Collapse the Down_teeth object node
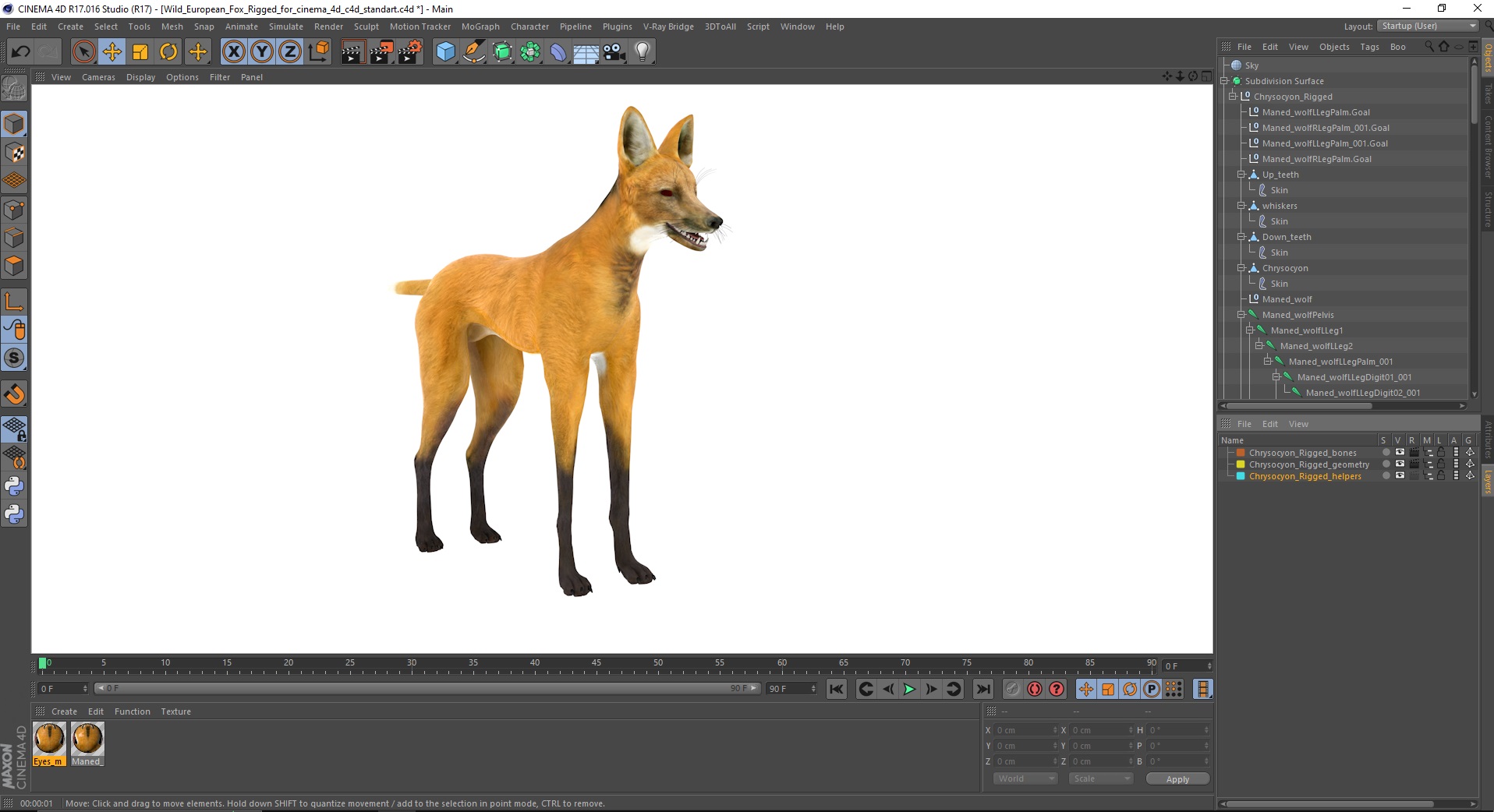1494x812 pixels. (1241, 237)
